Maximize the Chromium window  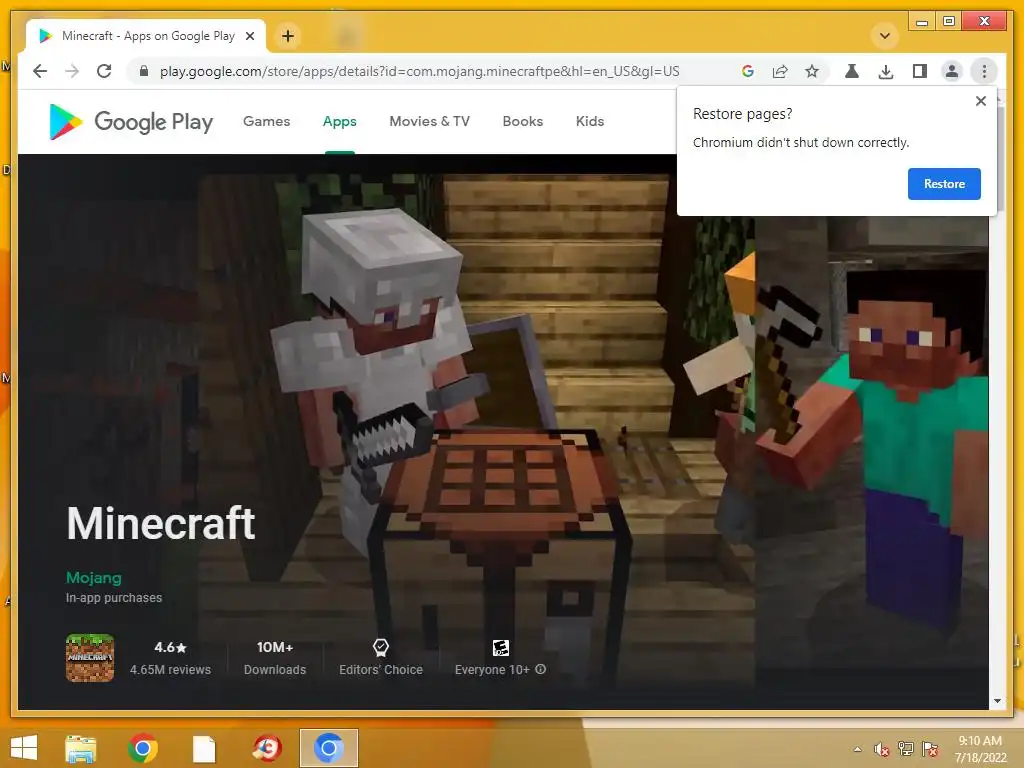949,22
